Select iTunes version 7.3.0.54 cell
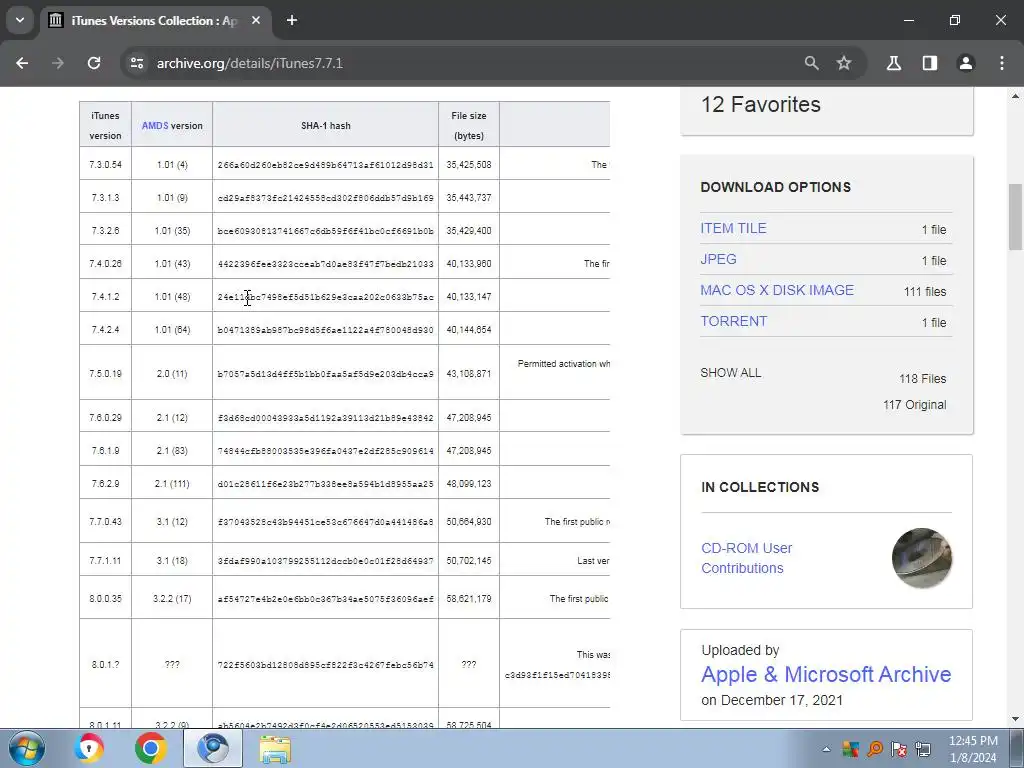The width and height of the screenshot is (1024, 768). coord(105,165)
